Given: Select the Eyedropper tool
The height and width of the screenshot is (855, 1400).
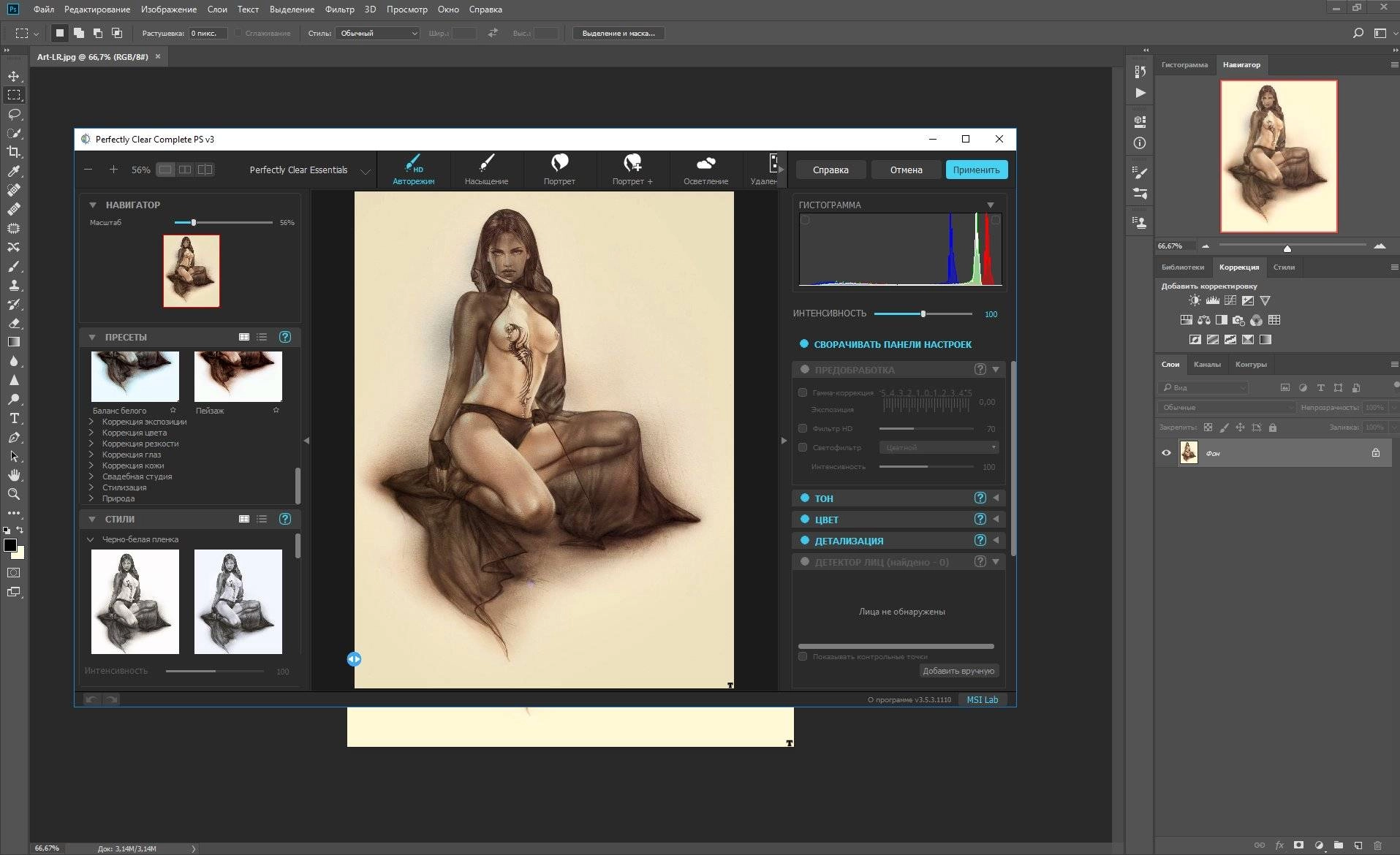Looking at the screenshot, I should (14, 171).
